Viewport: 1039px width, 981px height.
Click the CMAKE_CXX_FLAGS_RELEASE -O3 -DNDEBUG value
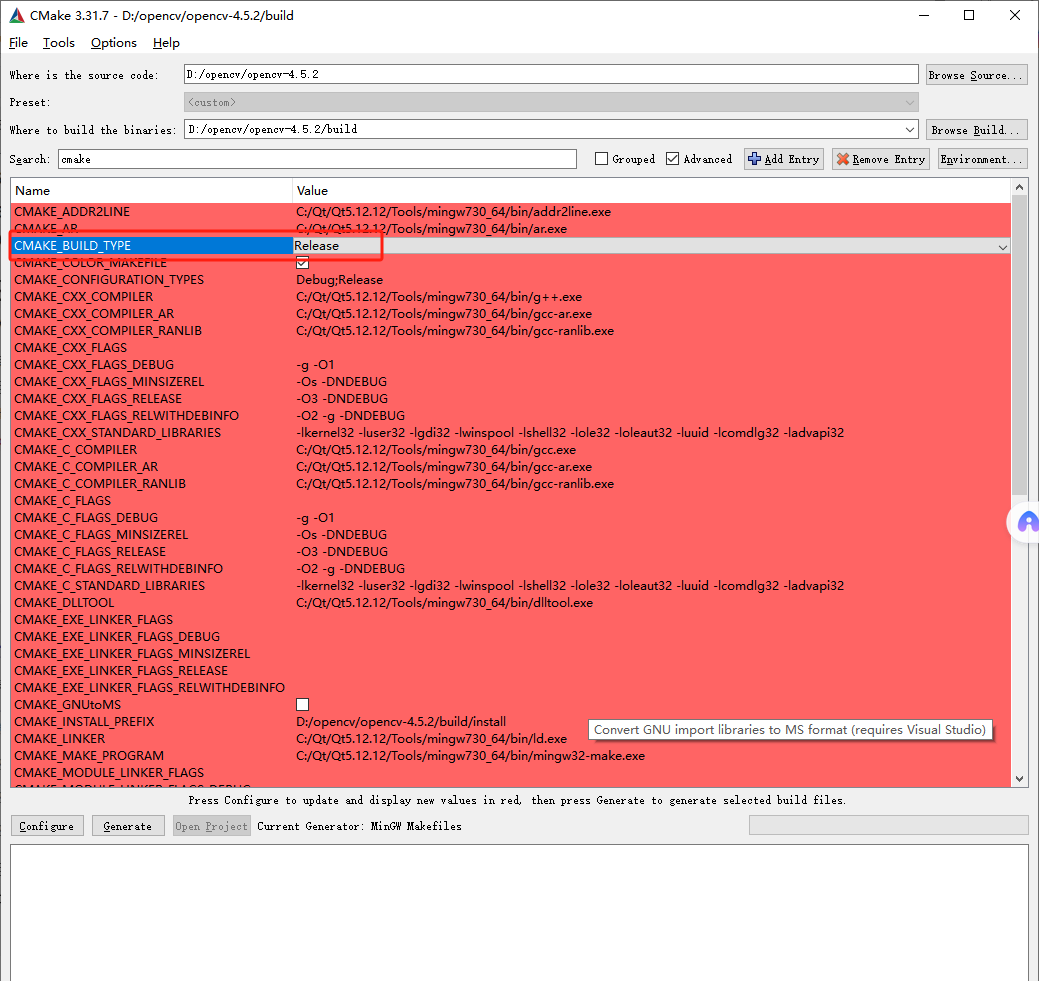click(x=342, y=399)
